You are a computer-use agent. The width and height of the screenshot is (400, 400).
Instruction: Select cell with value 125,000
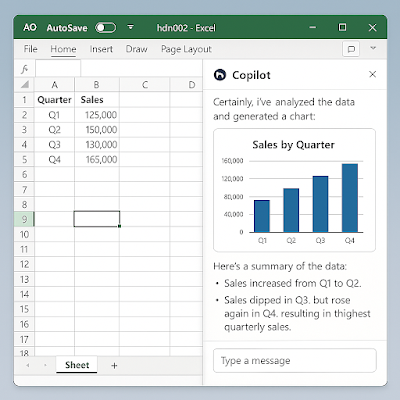[x=97, y=115]
